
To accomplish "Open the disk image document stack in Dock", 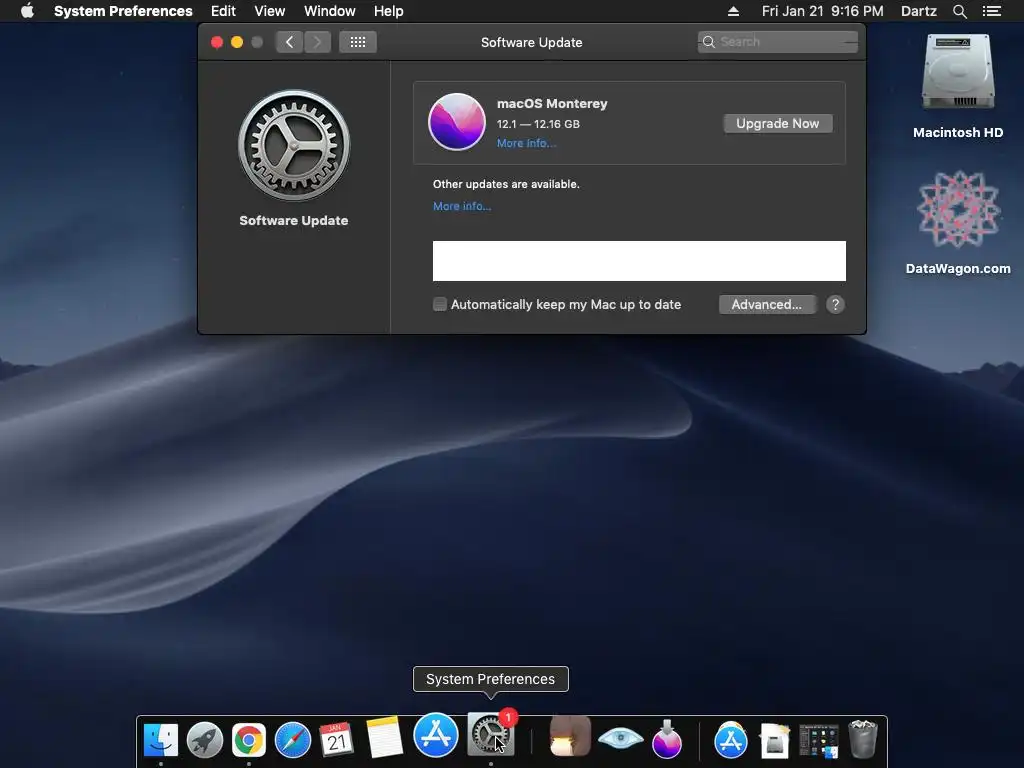I will [x=775, y=741].
